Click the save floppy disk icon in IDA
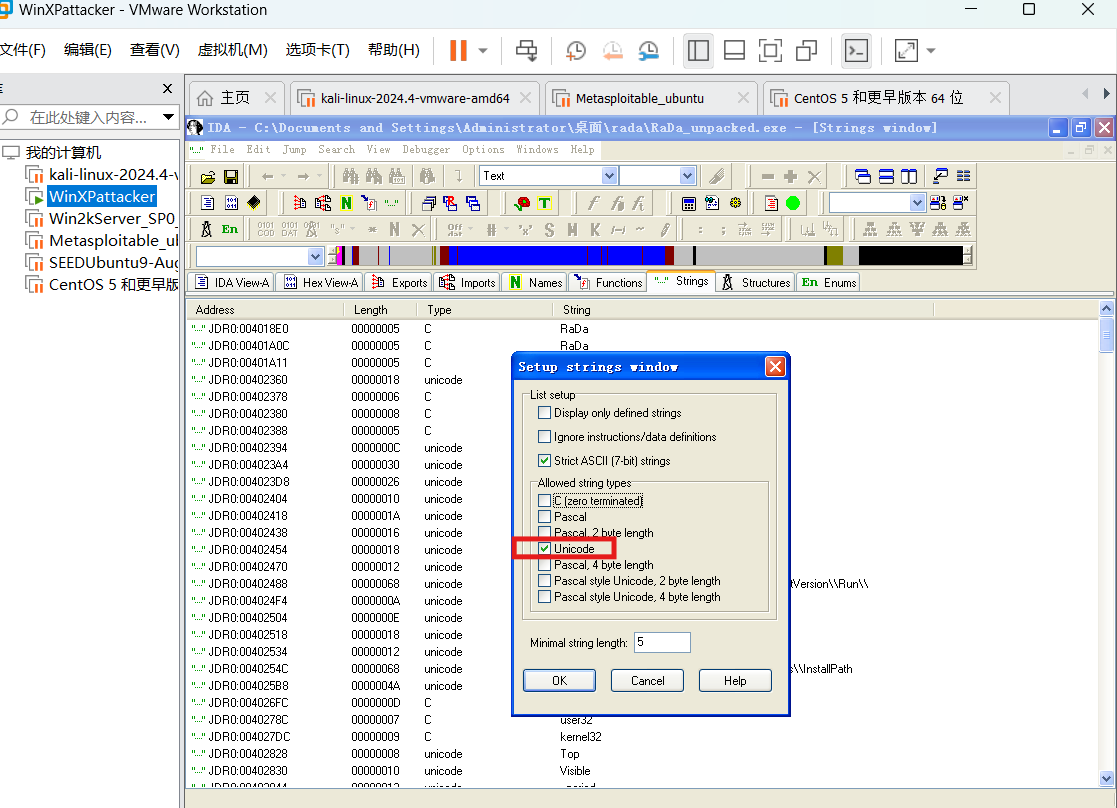The width and height of the screenshot is (1117, 808). [x=231, y=177]
